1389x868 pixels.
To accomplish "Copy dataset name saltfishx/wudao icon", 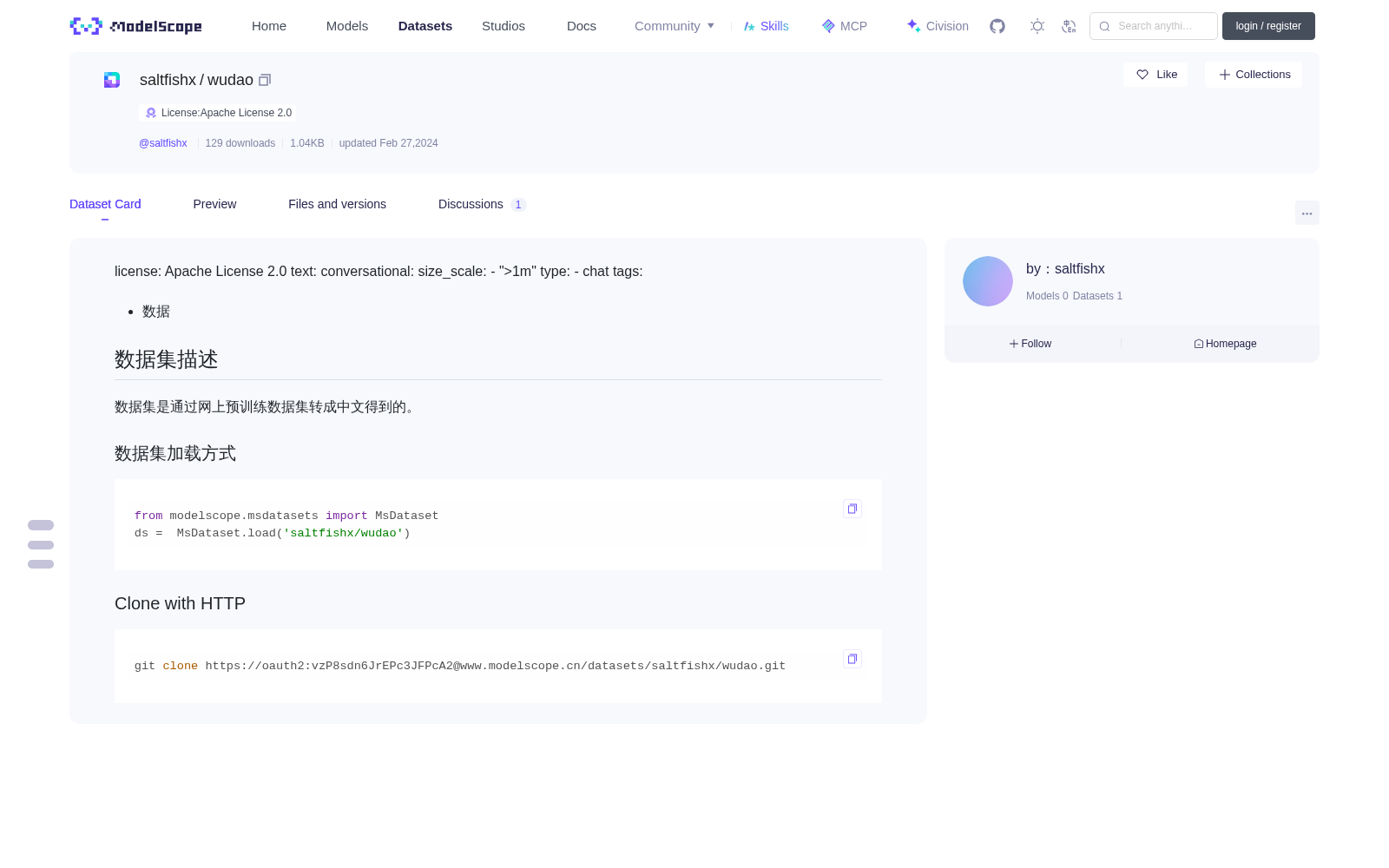I will pyautogui.click(x=265, y=80).
